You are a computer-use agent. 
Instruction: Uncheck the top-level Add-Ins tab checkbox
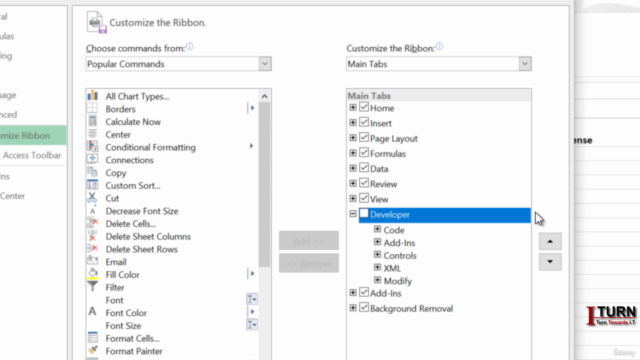coord(364,292)
